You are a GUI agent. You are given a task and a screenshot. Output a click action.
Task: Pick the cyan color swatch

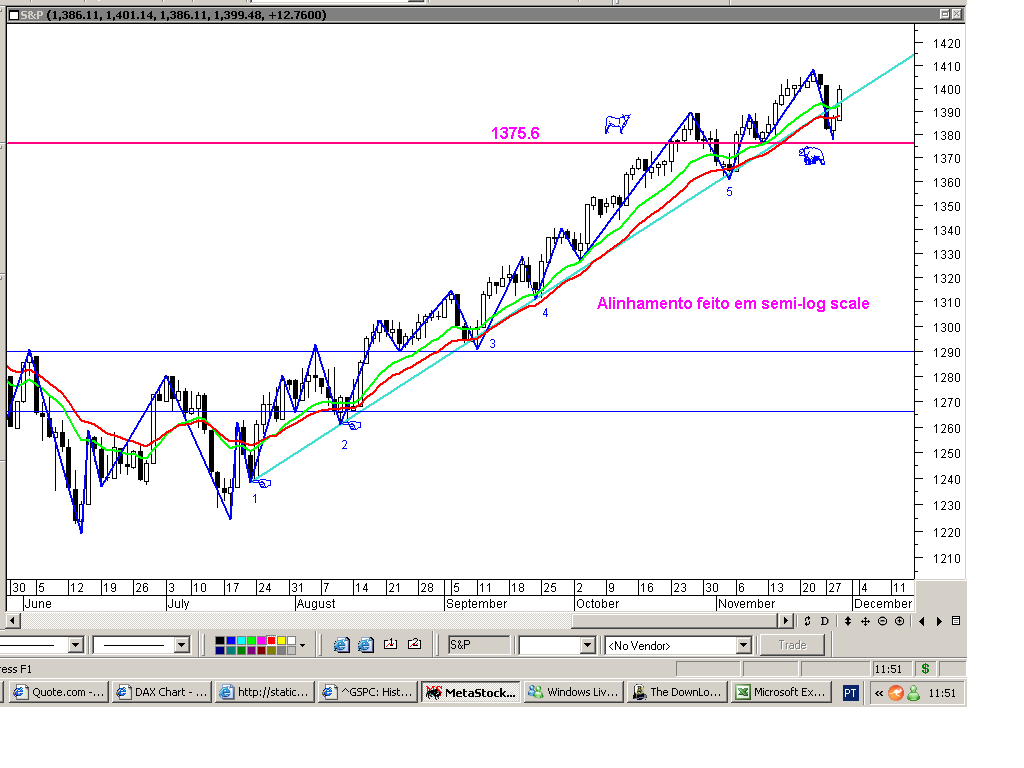point(241,641)
